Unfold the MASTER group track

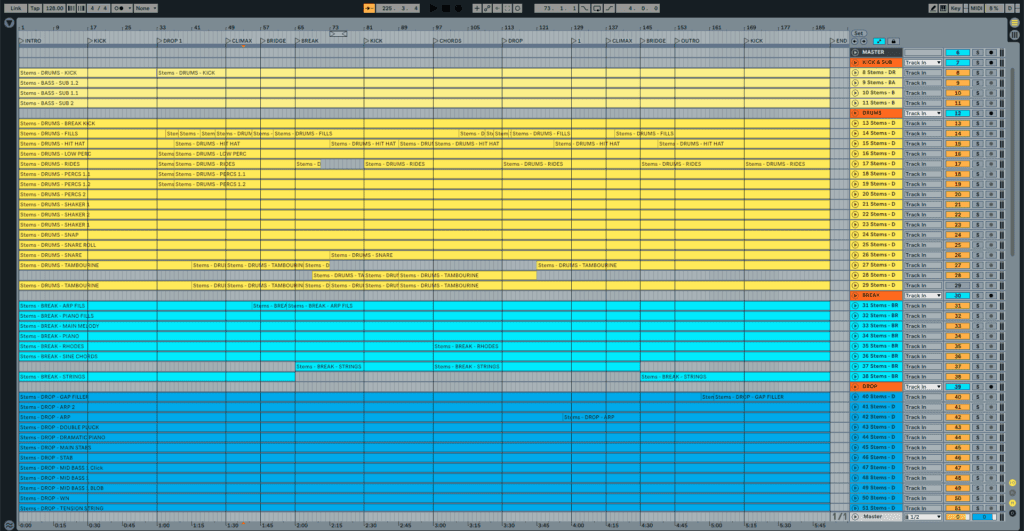[856, 52]
